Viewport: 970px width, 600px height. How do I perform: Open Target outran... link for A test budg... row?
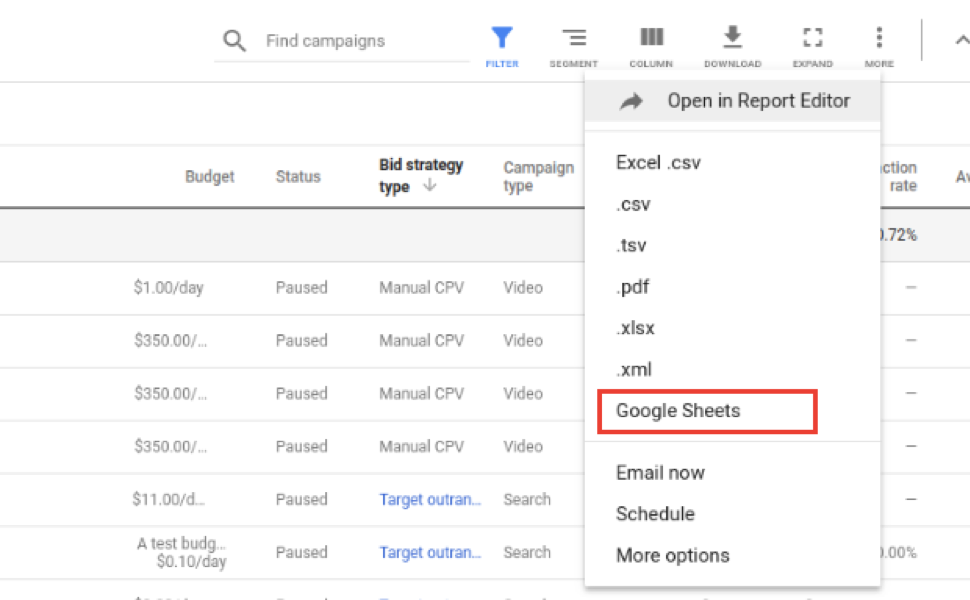[x=430, y=552]
